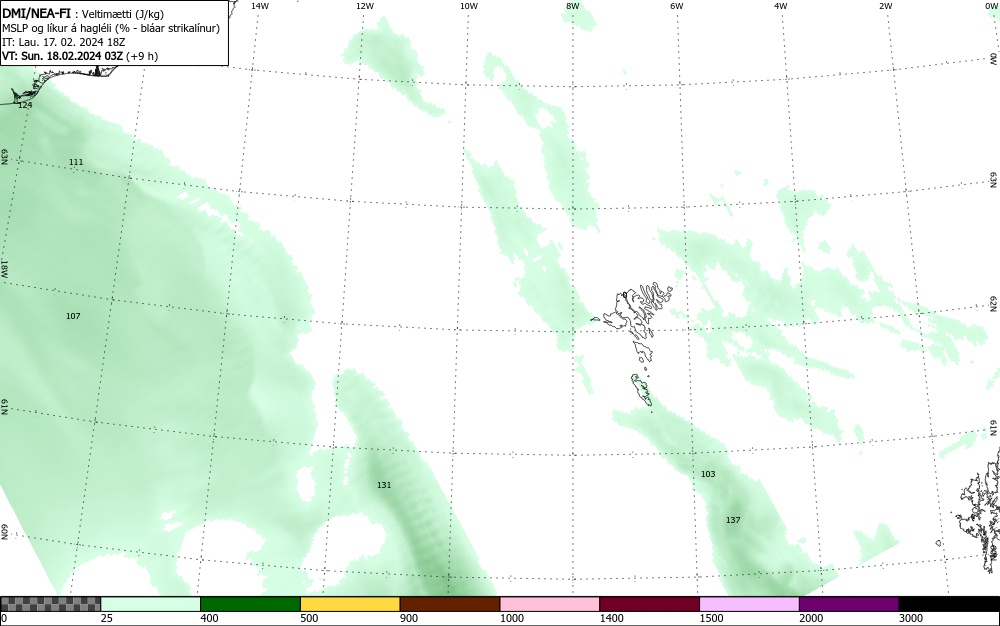Click the brown 900-1000 legend swatch
Screen dimensions: 1000x626
(450, 604)
